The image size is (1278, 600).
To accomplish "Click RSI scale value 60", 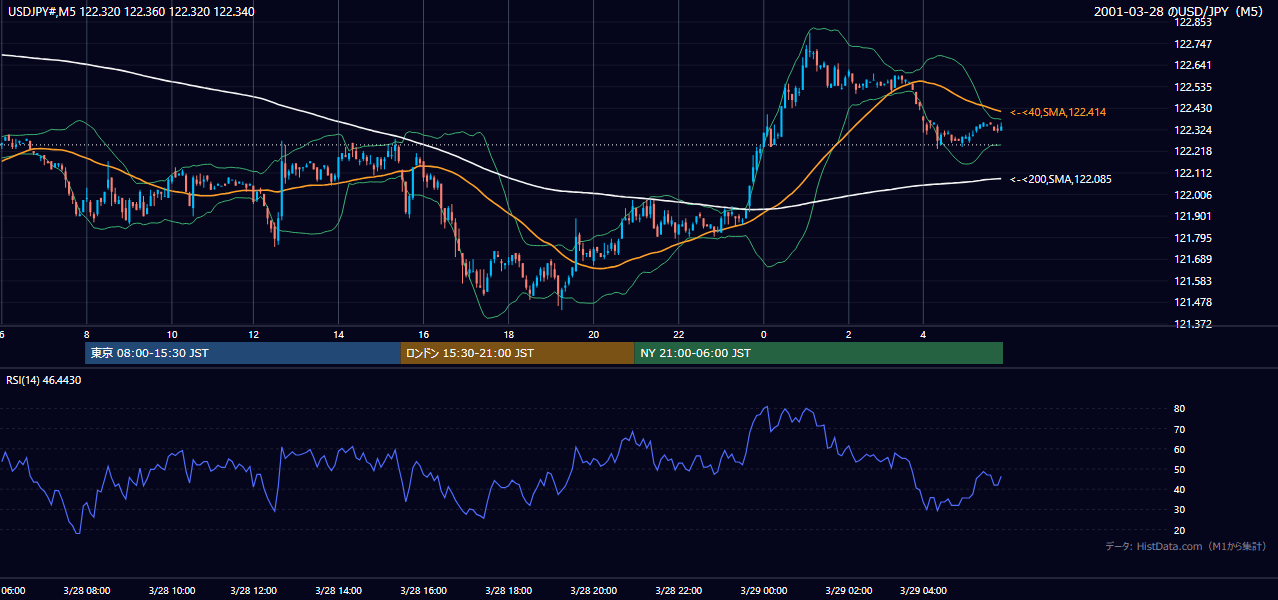I will (x=1180, y=449).
